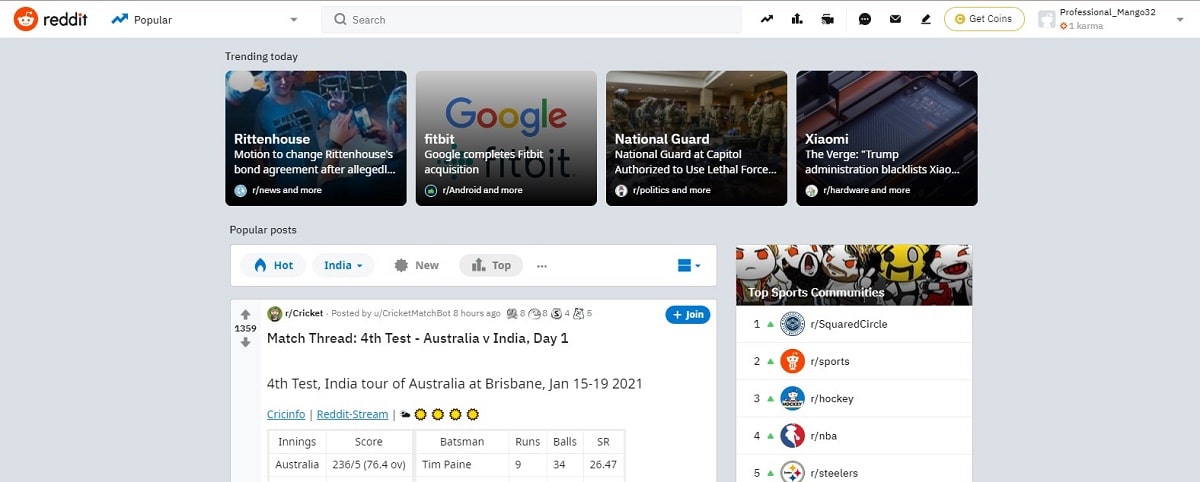
Task: Open the Top Sports Communities banner
Action: click(x=854, y=275)
